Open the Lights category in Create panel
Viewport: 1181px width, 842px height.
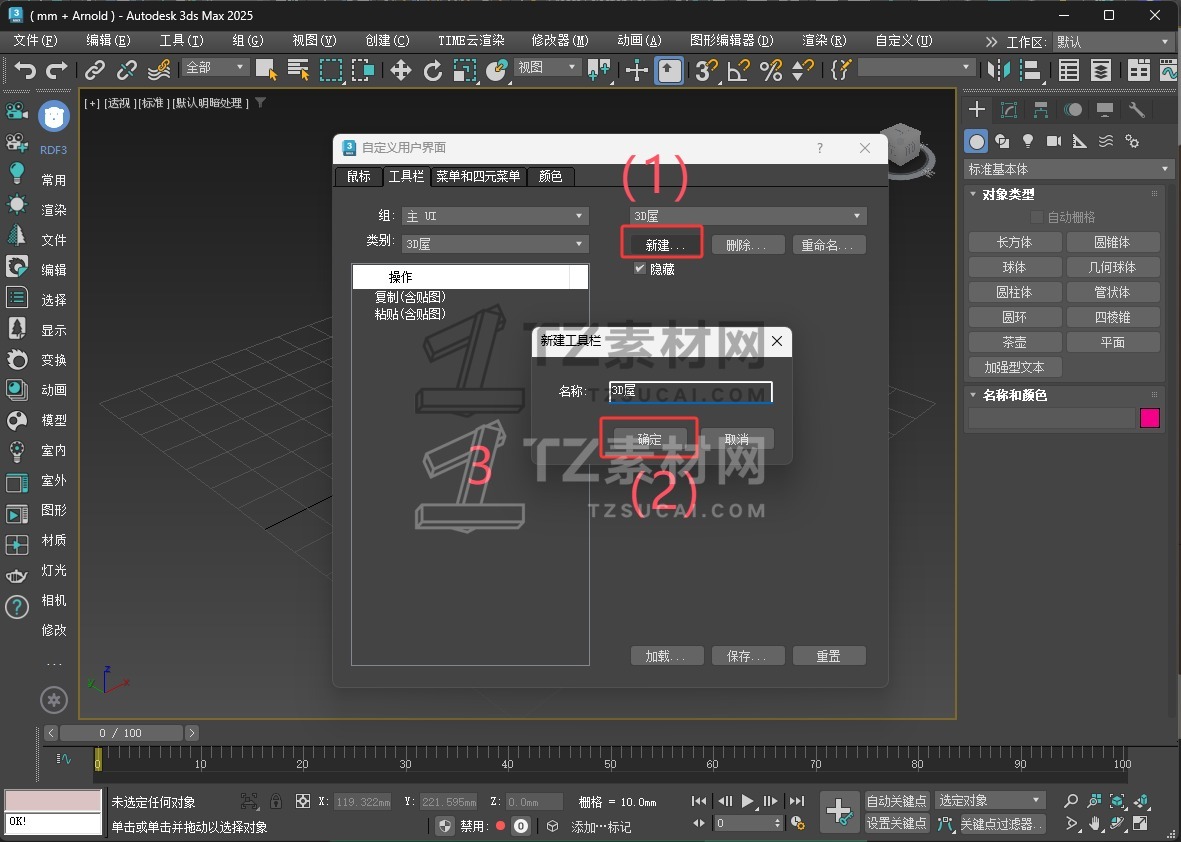[x=1026, y=141]
